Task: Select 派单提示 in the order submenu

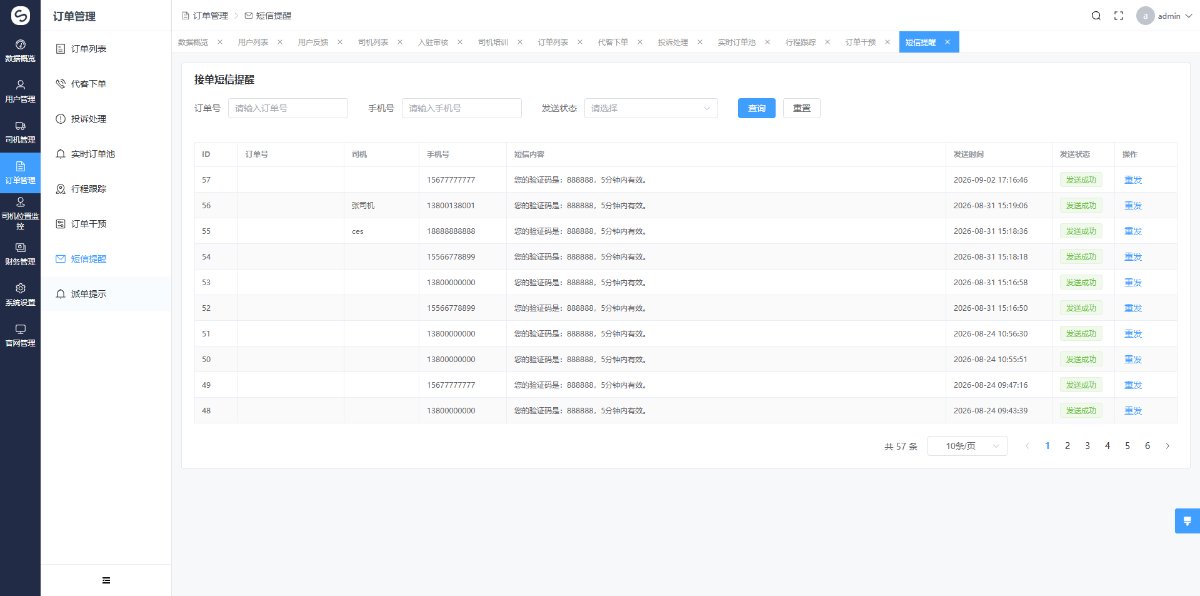Action: tap(106, 294)
